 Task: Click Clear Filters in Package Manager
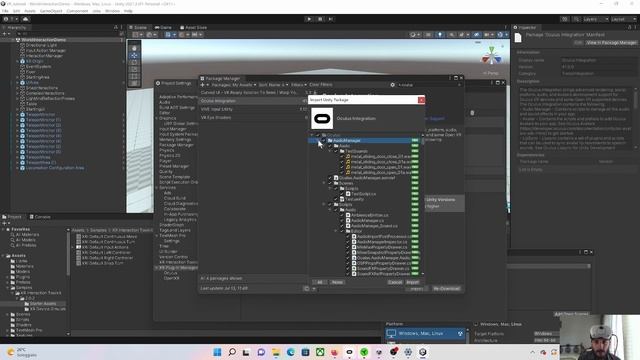point(320,85)
